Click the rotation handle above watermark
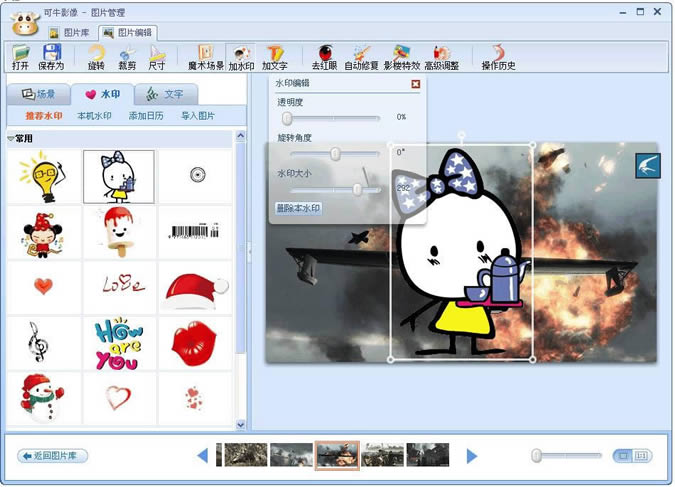The width and height of the screenshot is (675, 487). pos(461,134)
